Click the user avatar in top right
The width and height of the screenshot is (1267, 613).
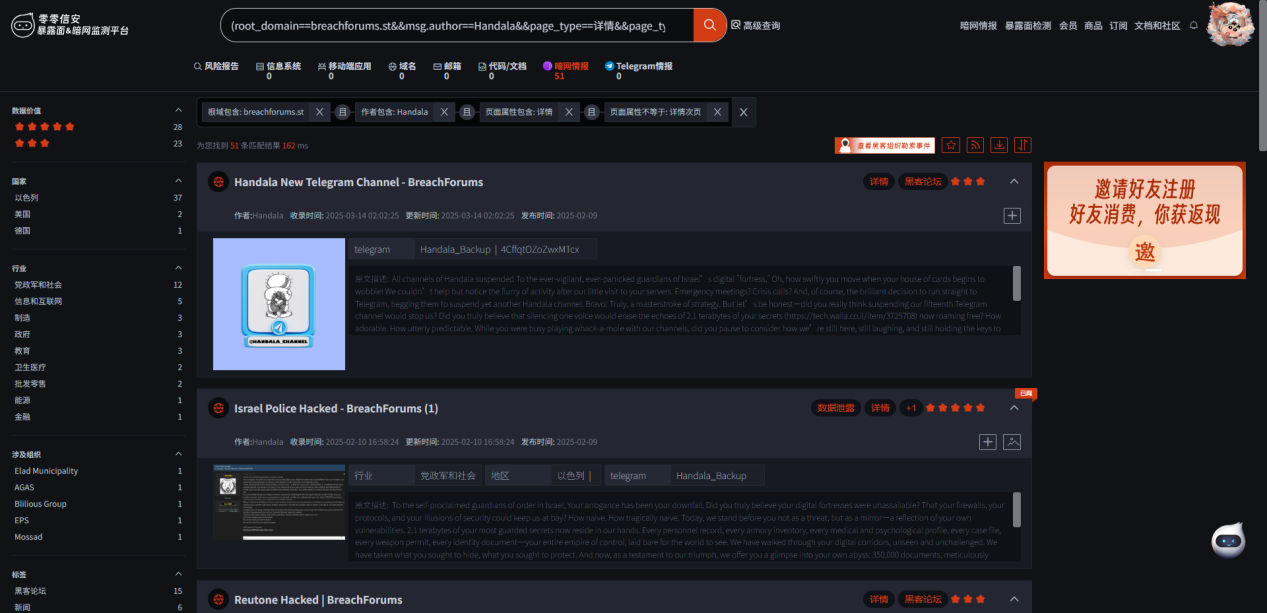pos(1231,24)
